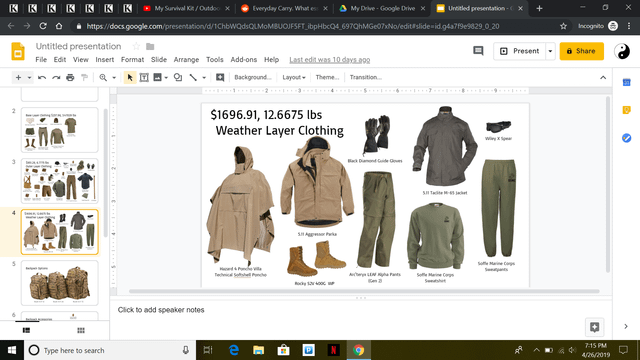Select slide 3 thumbnail in filmstrip
The height and width of the screenshot is (360, 640).
coord(60,181)
